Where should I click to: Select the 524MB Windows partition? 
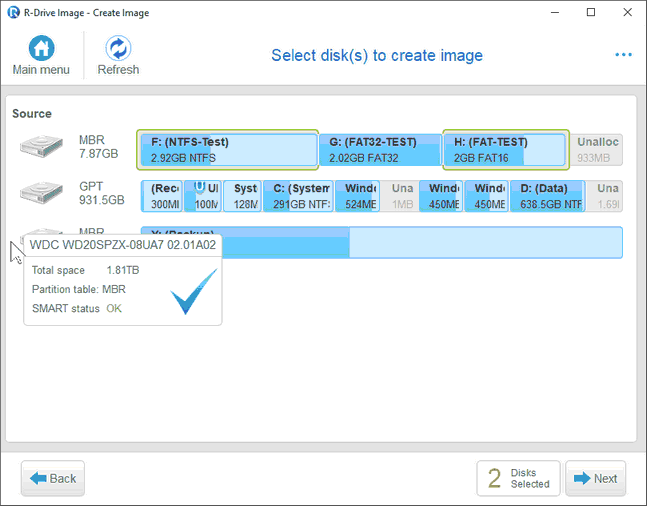(357, 196)
